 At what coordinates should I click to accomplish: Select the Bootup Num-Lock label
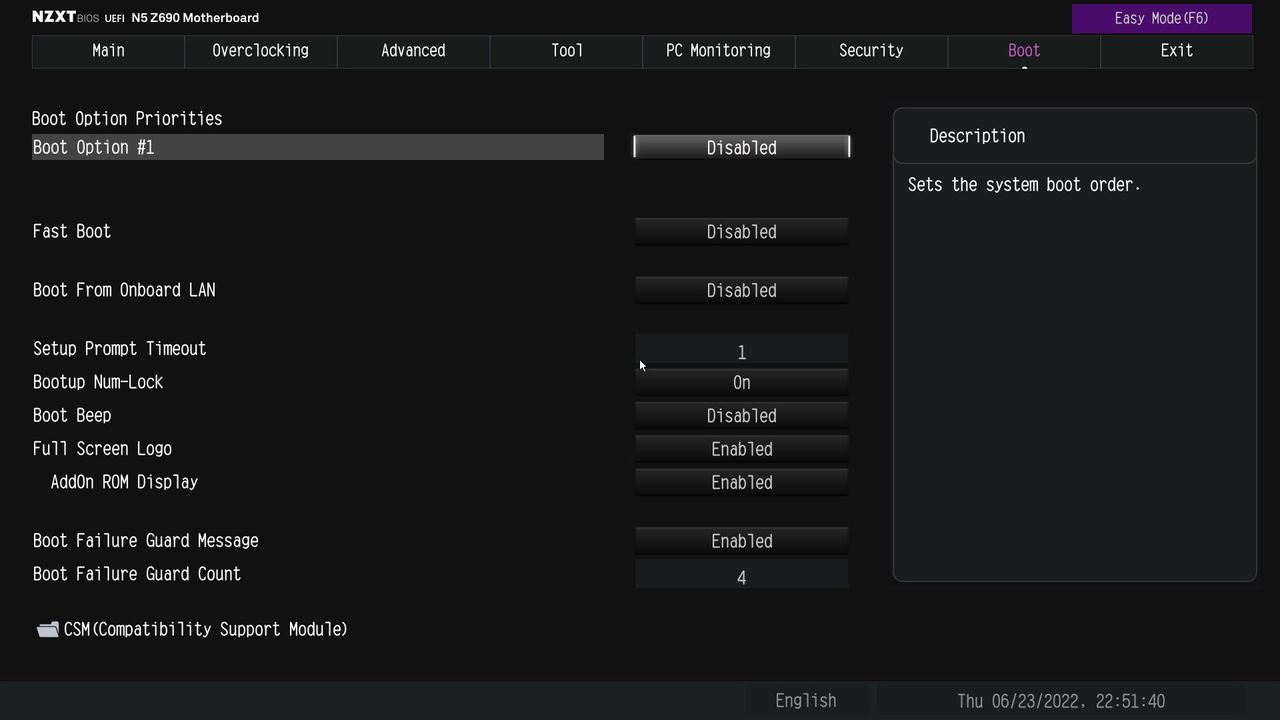98,382
